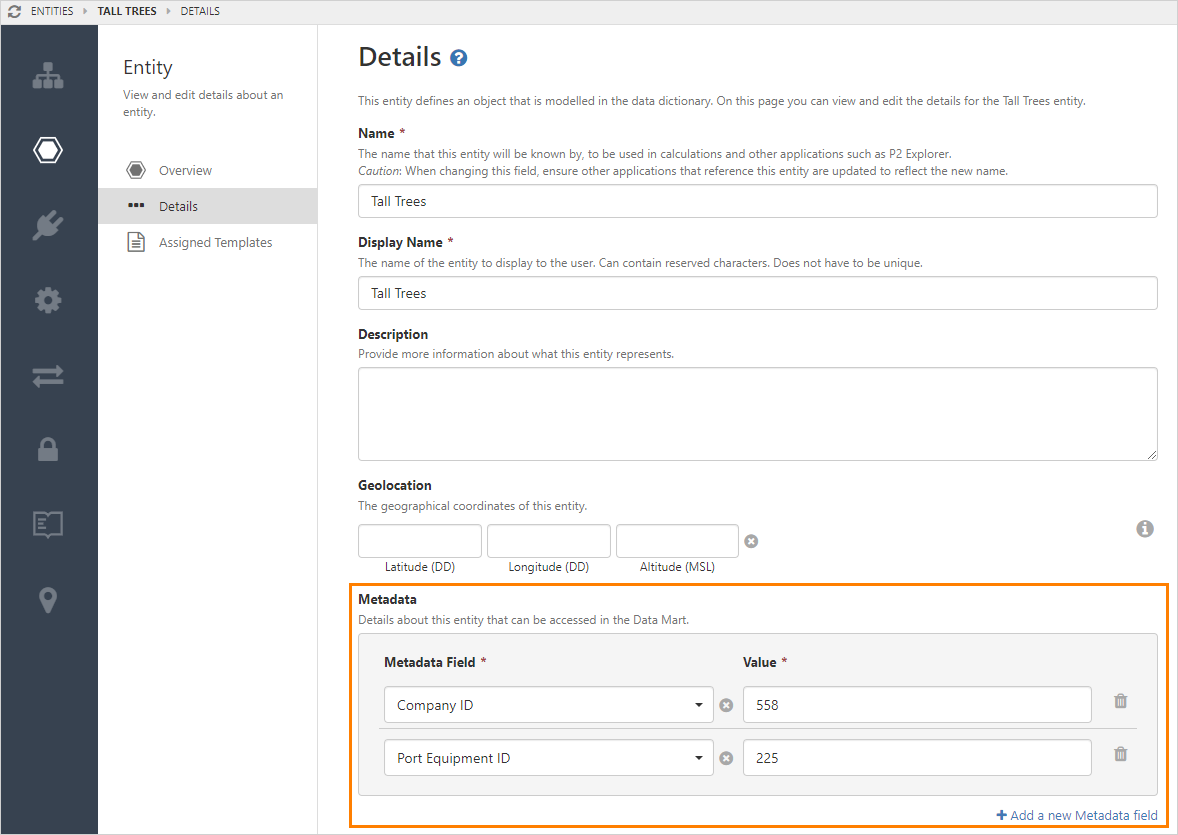Expand the Company ID metadata field dropdown
The width and height of the screenshot is (1178, 835).
698,705
